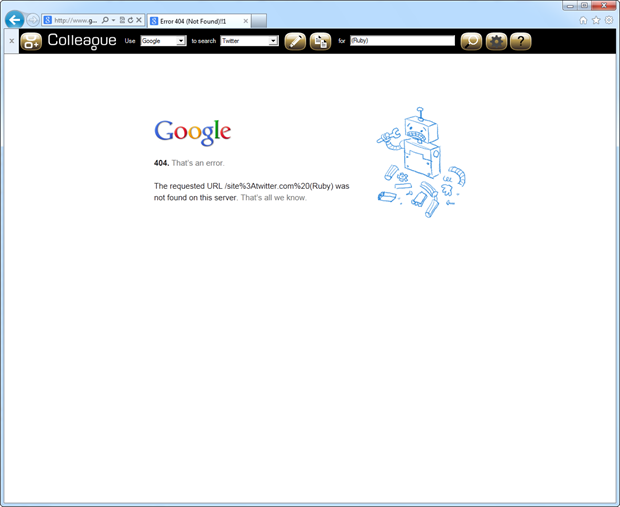The height and width of the screenshot is (507, 620).
Task: Go back with the browser back arrow
Action: coord(15,19)
